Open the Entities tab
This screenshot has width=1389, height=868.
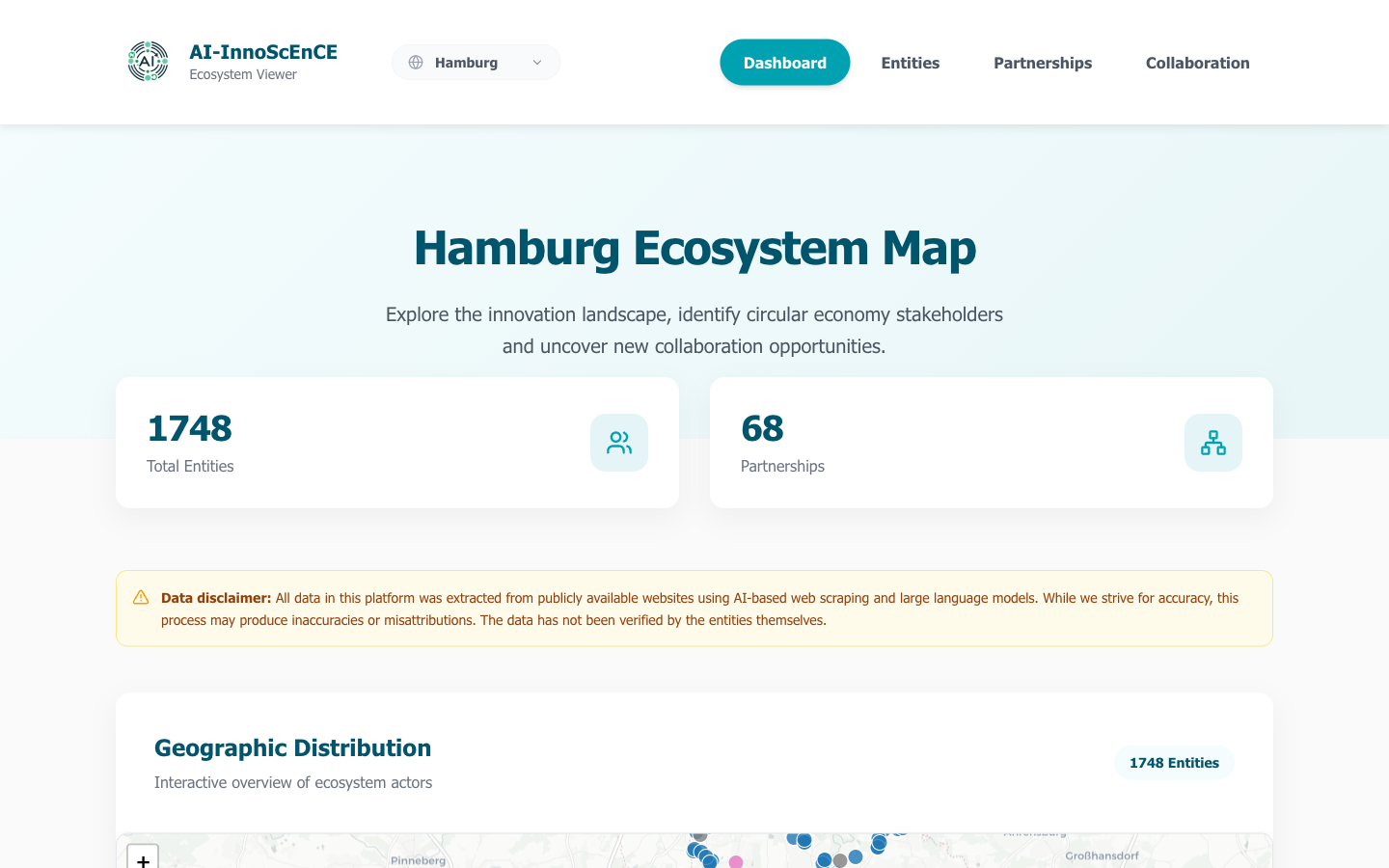pos(911,63)
